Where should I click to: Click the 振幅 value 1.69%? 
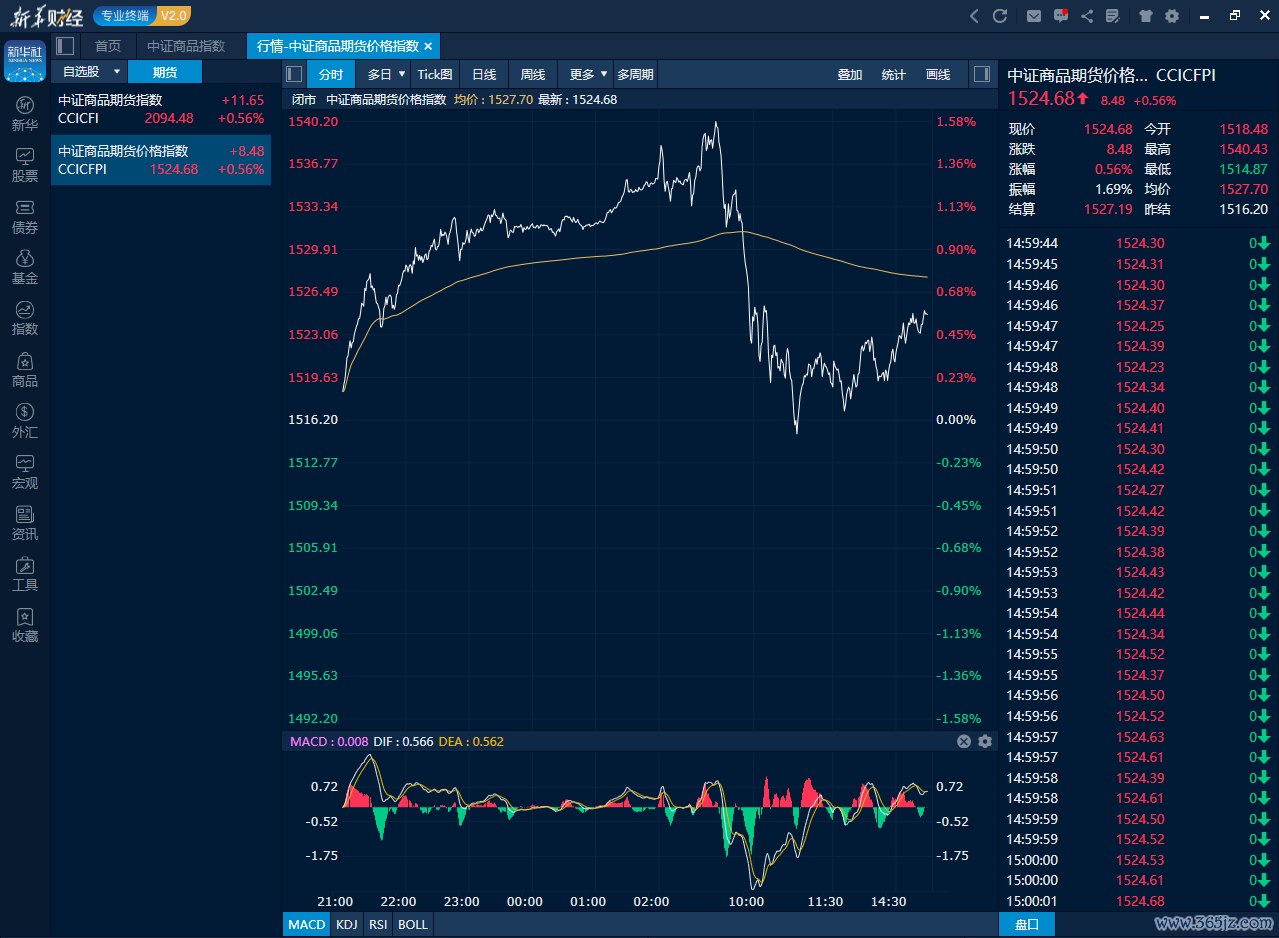(1113, 189)
